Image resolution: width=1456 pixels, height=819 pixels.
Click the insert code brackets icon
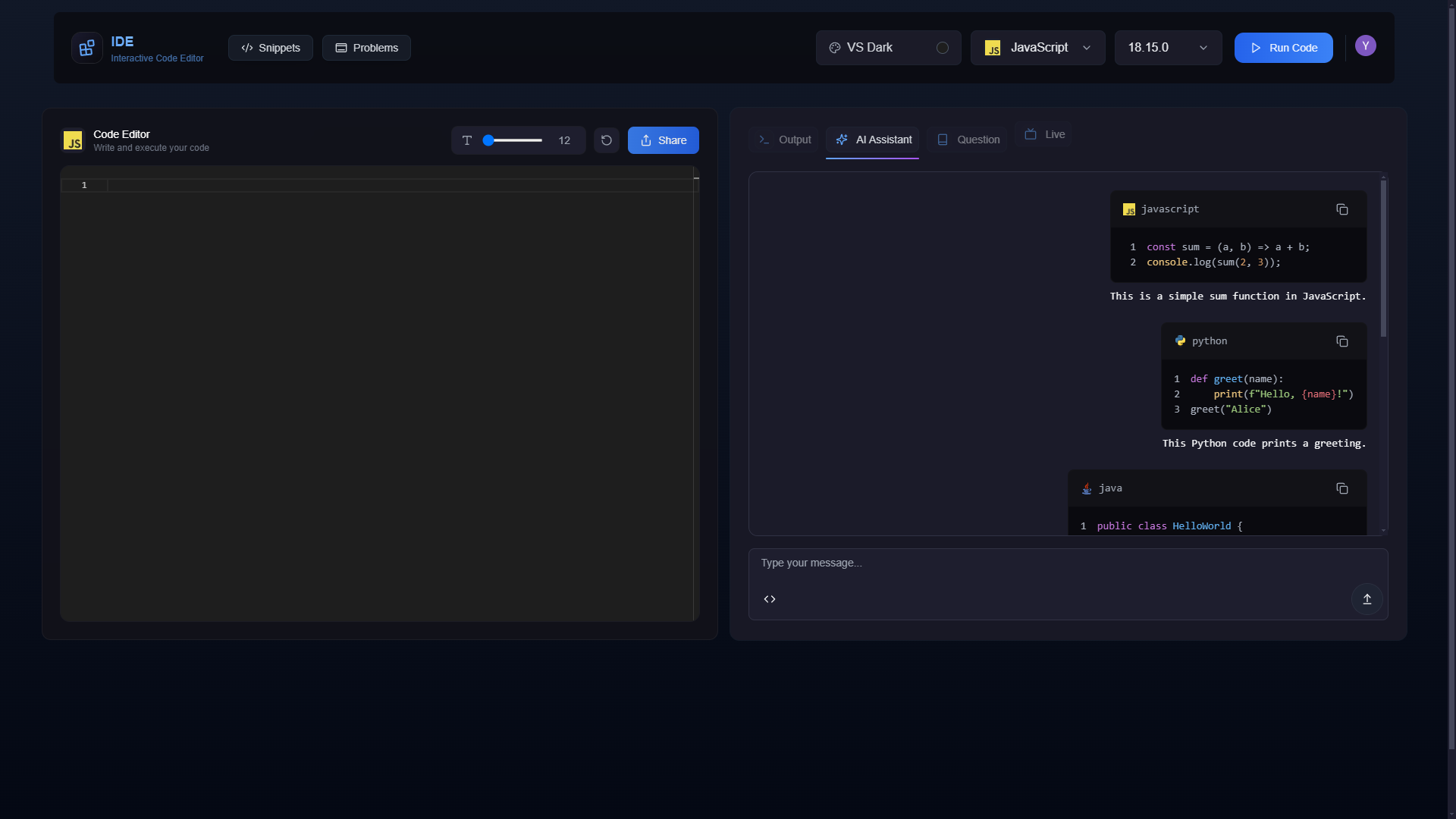click(x=770, y=599)
